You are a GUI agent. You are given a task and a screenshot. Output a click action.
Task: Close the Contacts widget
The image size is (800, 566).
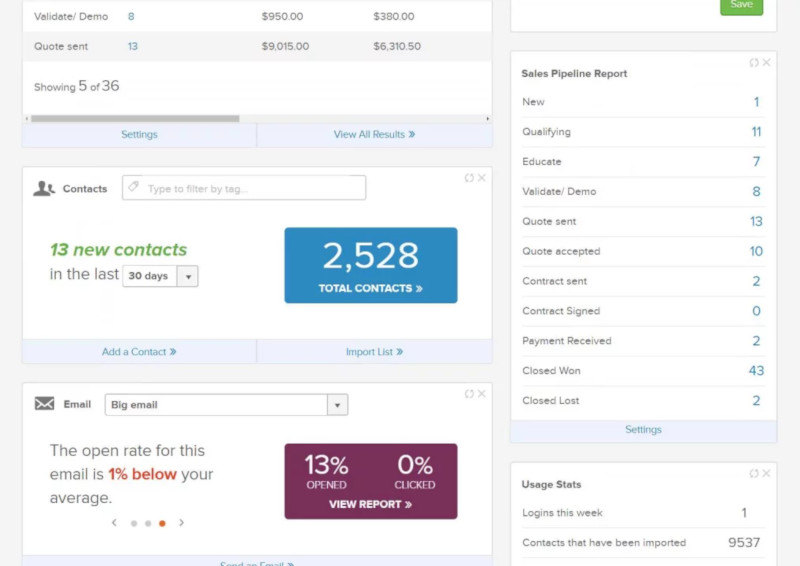click(481, 178)
